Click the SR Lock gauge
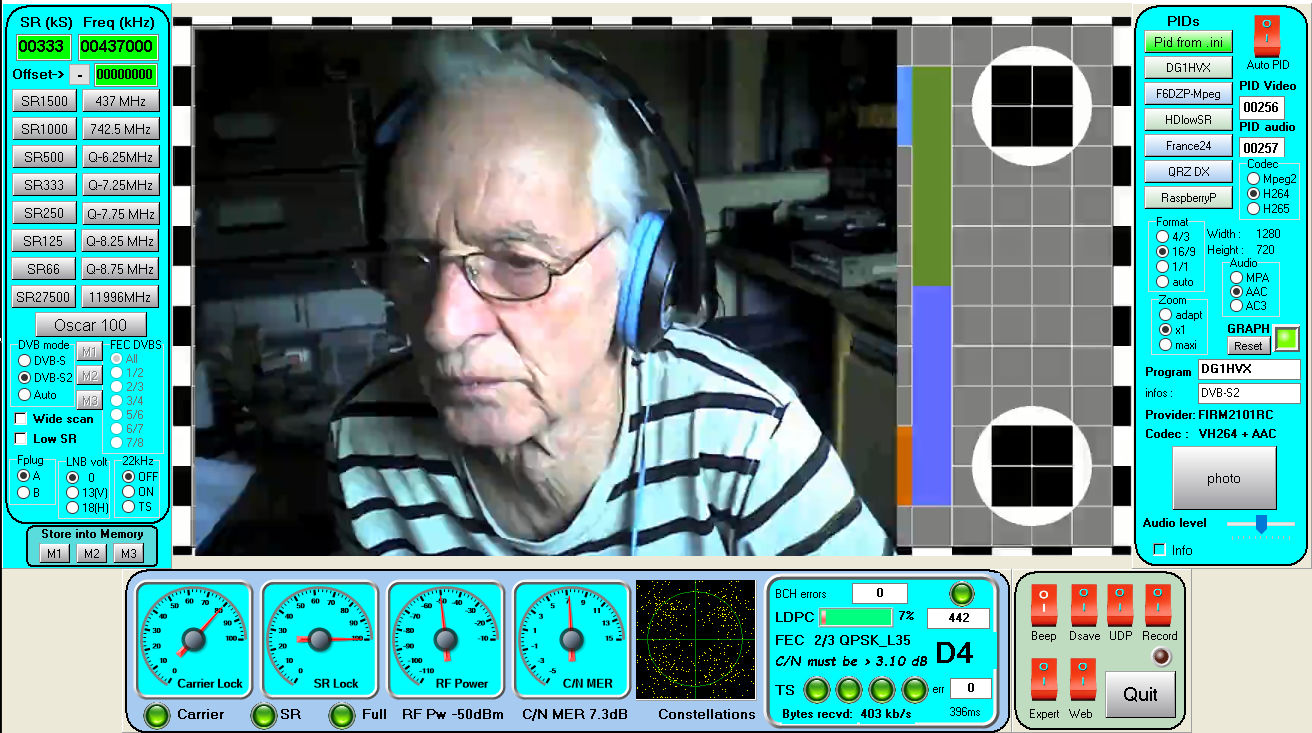Viewport: 1312px width, 733px height. [x=320, y=639]
